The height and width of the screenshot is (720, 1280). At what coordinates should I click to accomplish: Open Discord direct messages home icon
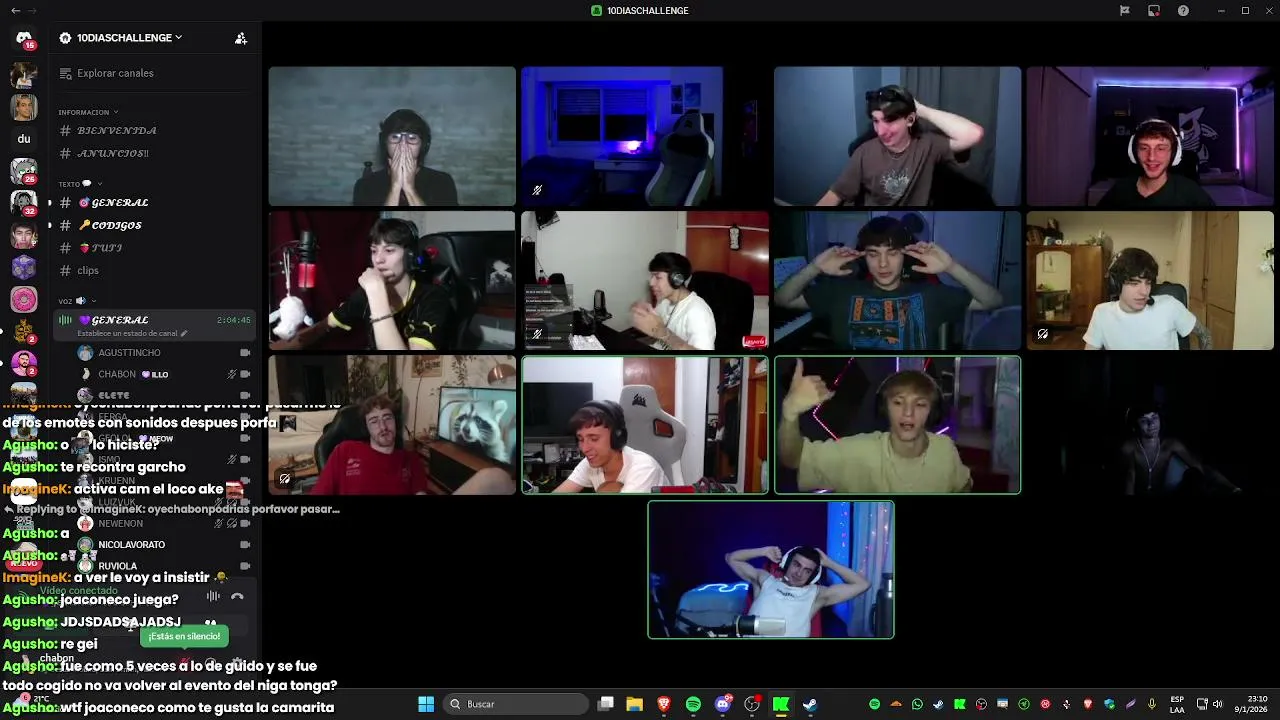click(24, 39)
